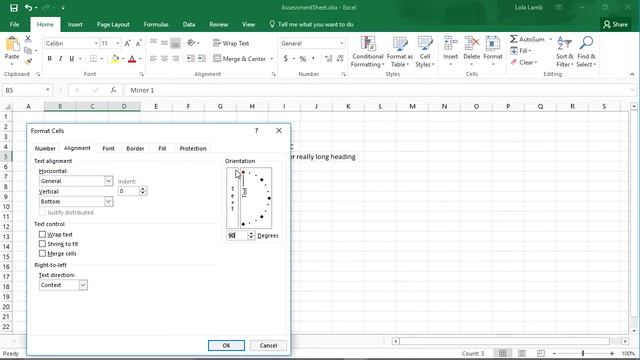Click the Orientation icon in ribbon

point(191,43)
